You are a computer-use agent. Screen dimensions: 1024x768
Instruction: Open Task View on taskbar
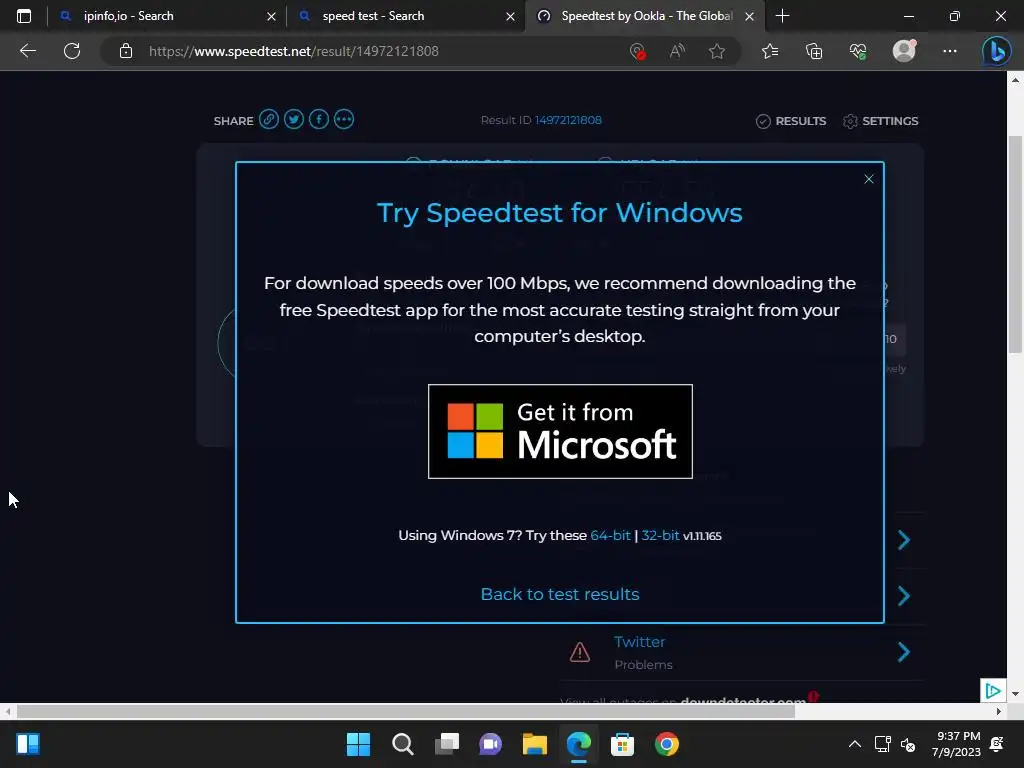pos(447,744)
